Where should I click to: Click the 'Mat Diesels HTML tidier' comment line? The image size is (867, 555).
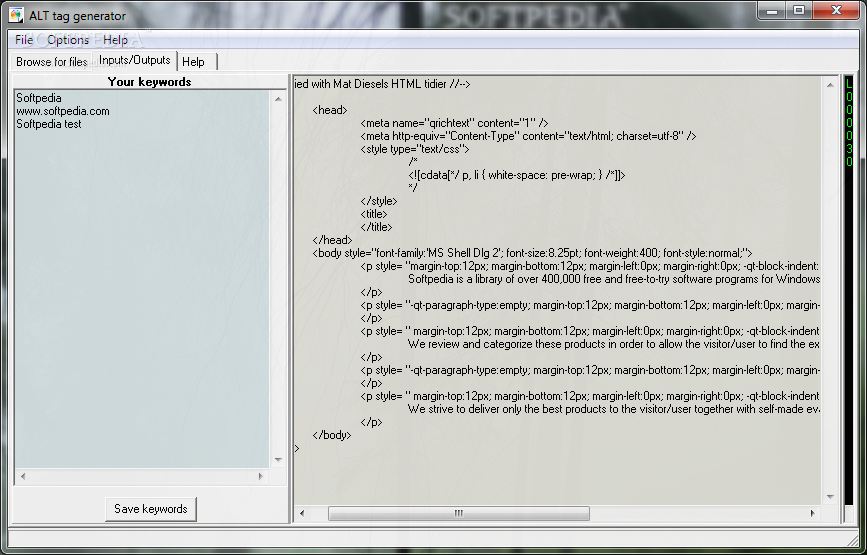(383, 84)
